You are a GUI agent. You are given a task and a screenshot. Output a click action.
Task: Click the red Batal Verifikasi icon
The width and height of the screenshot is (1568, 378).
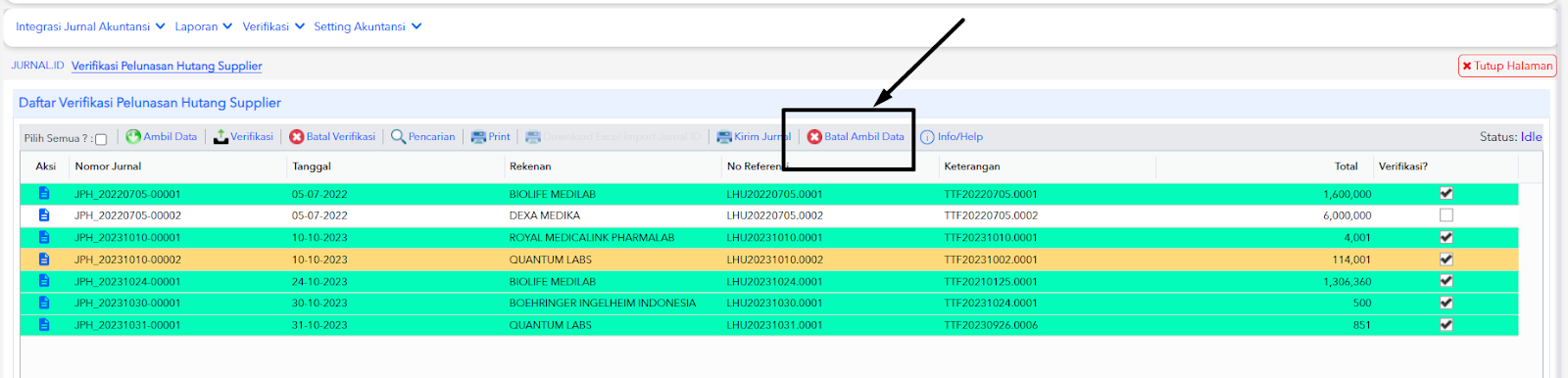[297, 137]
